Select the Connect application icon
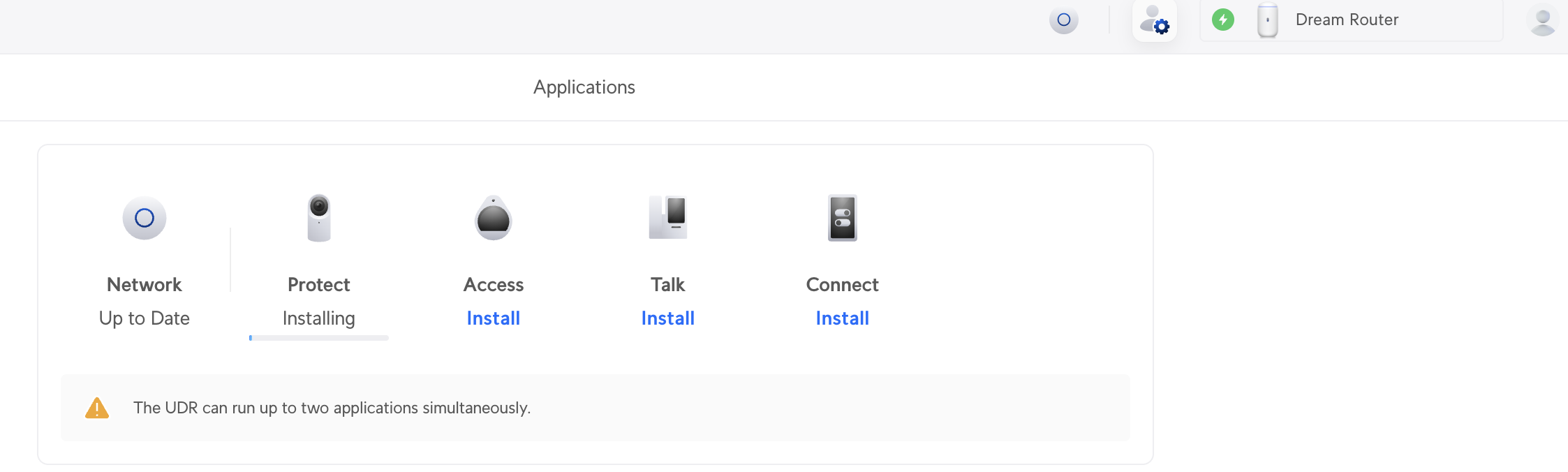1568x472 pixels. [x=843, y=218]
